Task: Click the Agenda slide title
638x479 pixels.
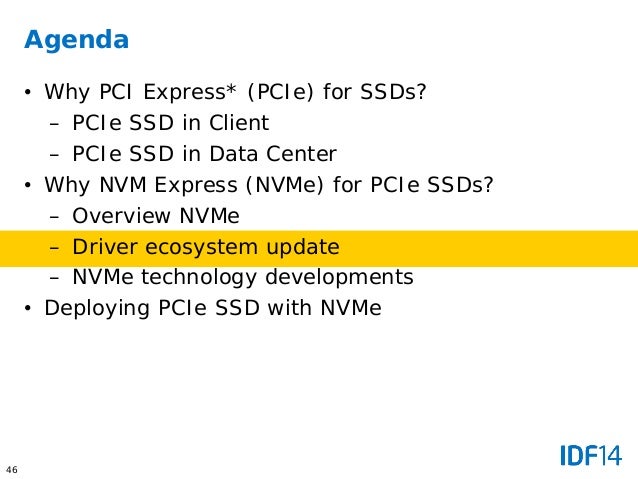Action: click(x=76, y=40)
